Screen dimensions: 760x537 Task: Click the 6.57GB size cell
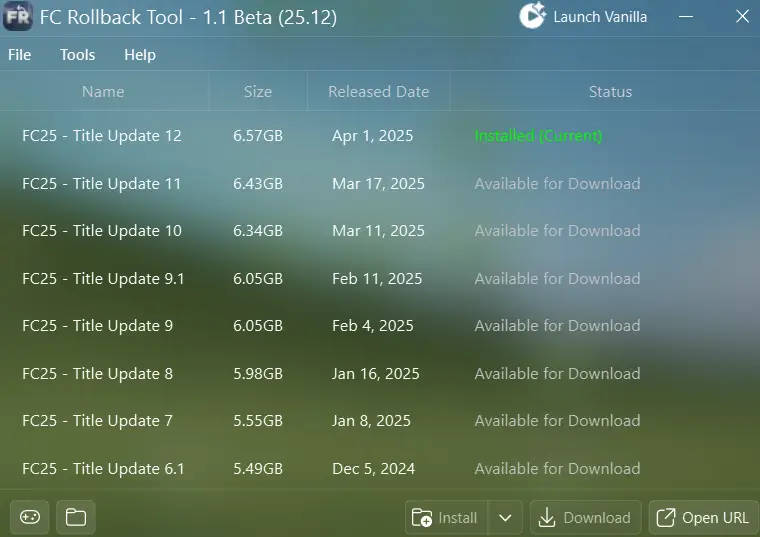258,136
